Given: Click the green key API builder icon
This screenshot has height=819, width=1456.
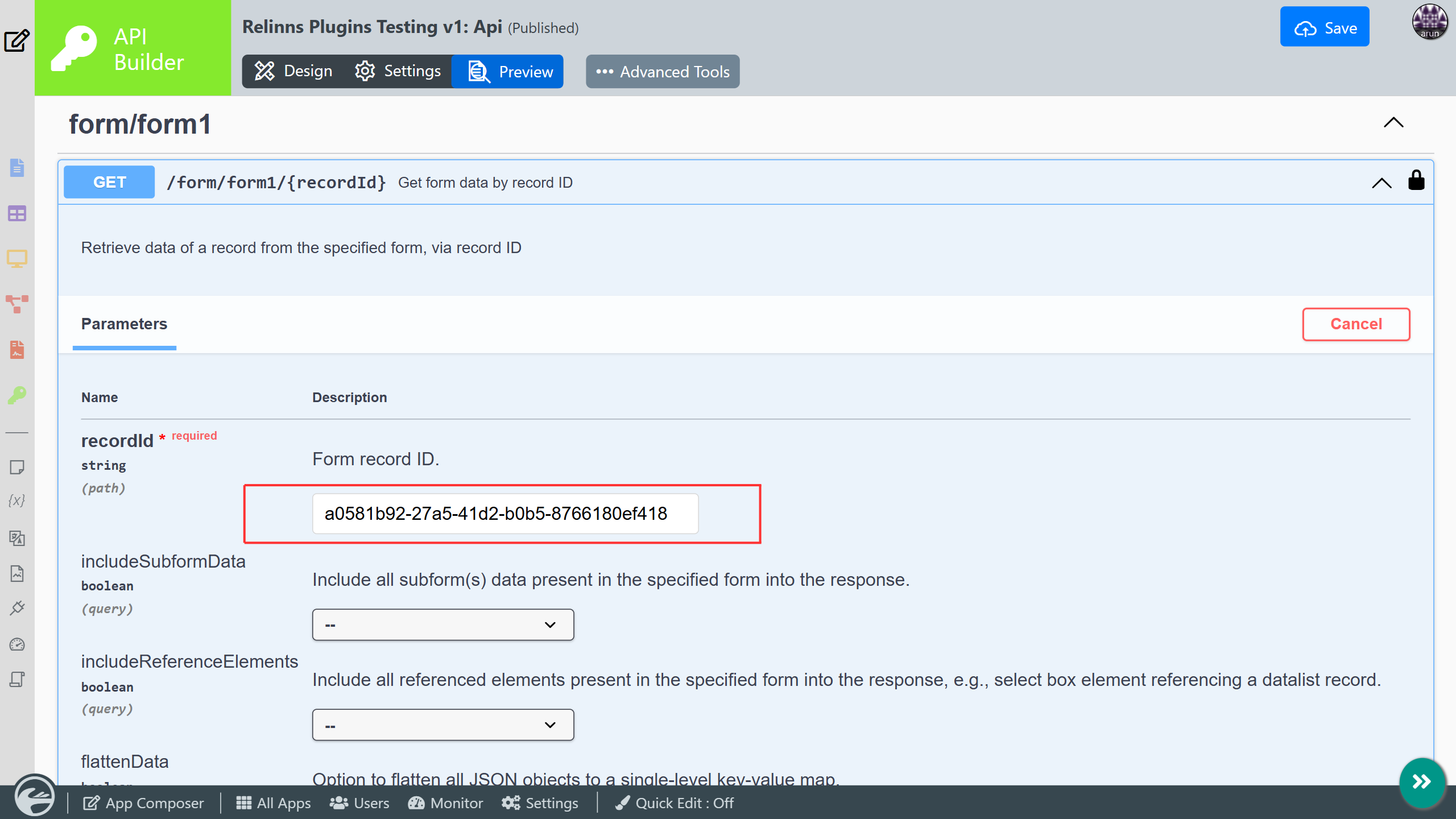Looking at the screenshot, I should tap(17, 395).
